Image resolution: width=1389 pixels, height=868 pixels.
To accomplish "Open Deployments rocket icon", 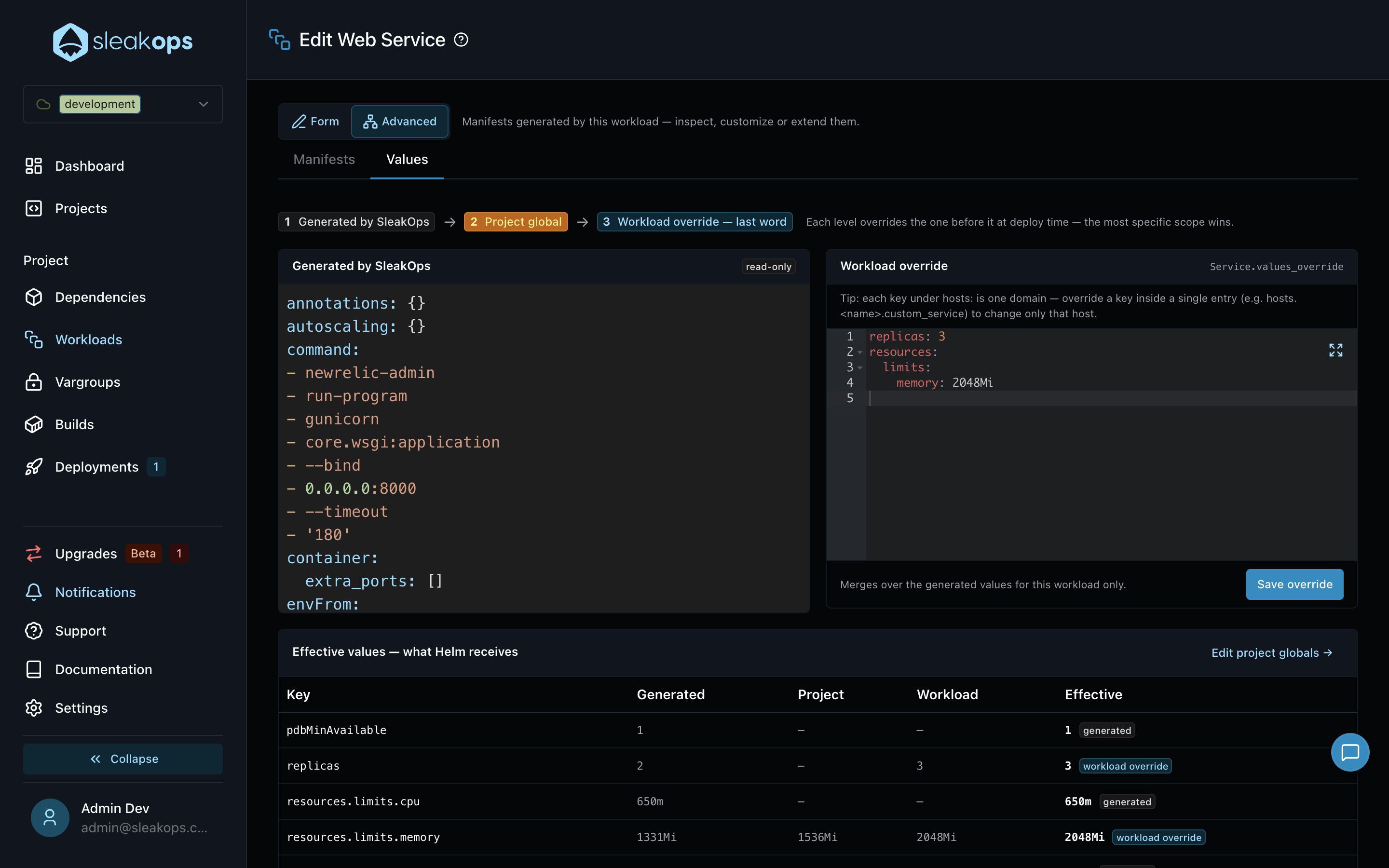I will [x=34, y=467].
